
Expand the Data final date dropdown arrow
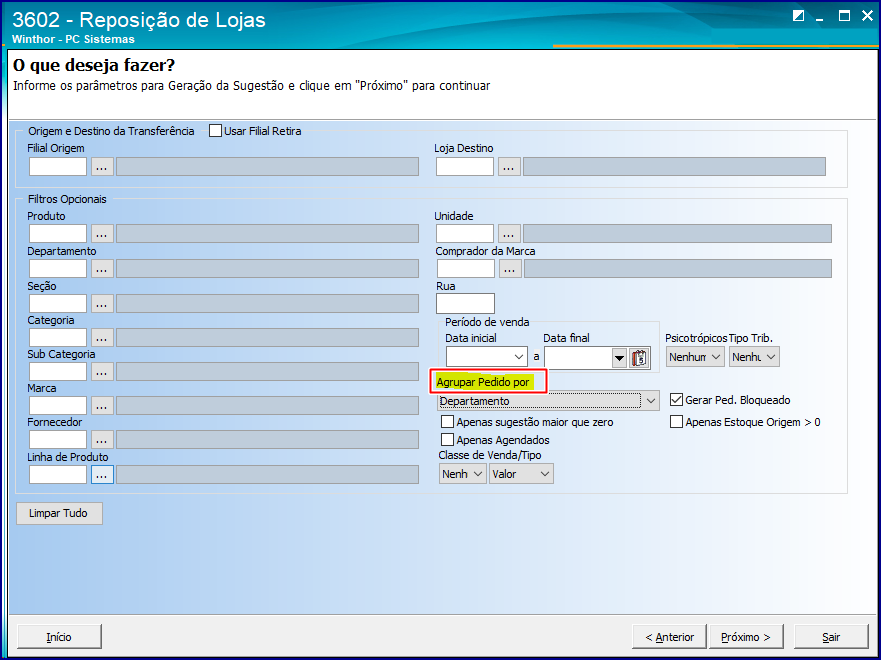coord(619,357)
